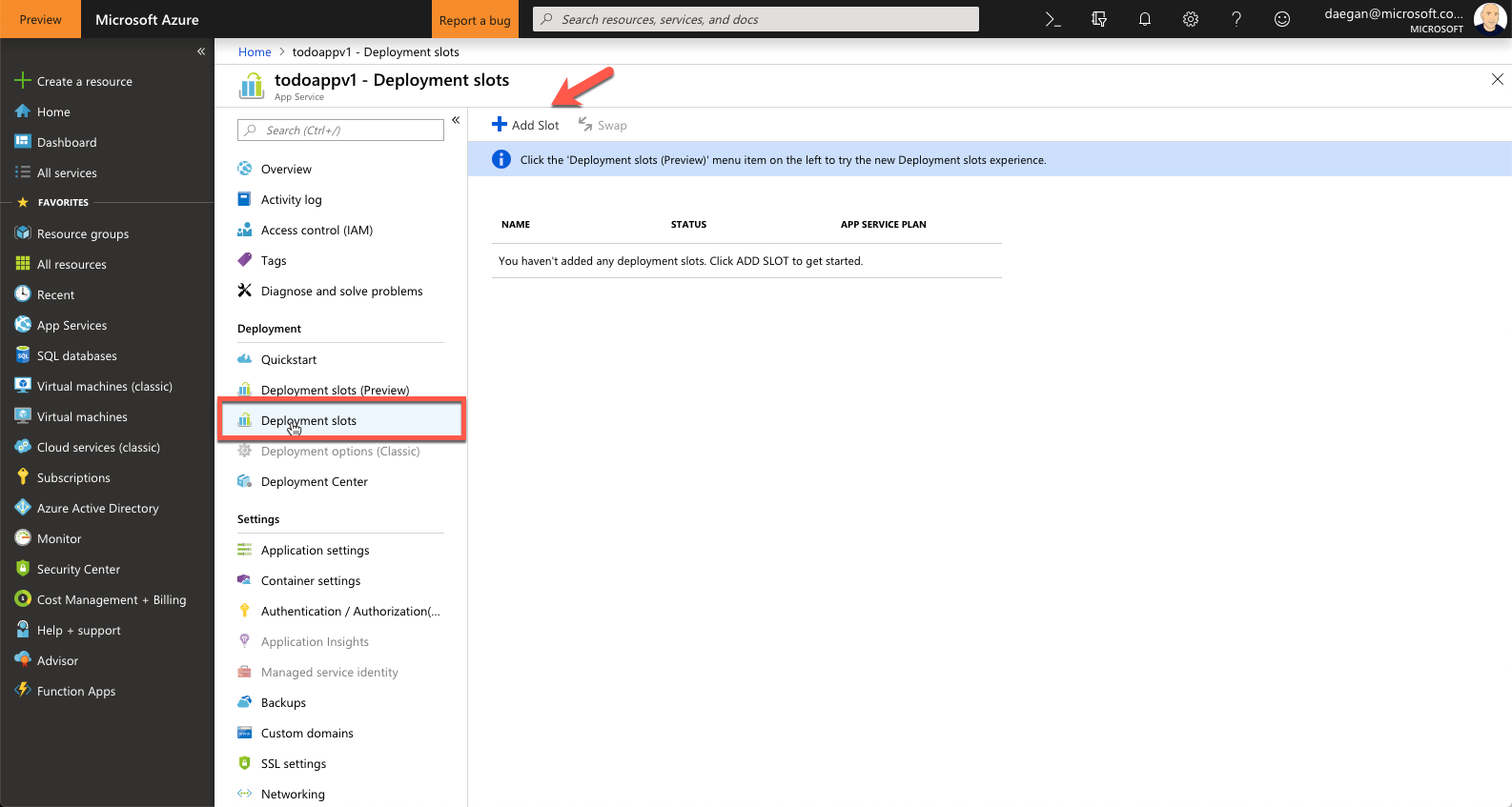Collapse the left portal sidebar
This screenshot has width=1512, height=807.
pyautogui.click(x=201, y=51)
